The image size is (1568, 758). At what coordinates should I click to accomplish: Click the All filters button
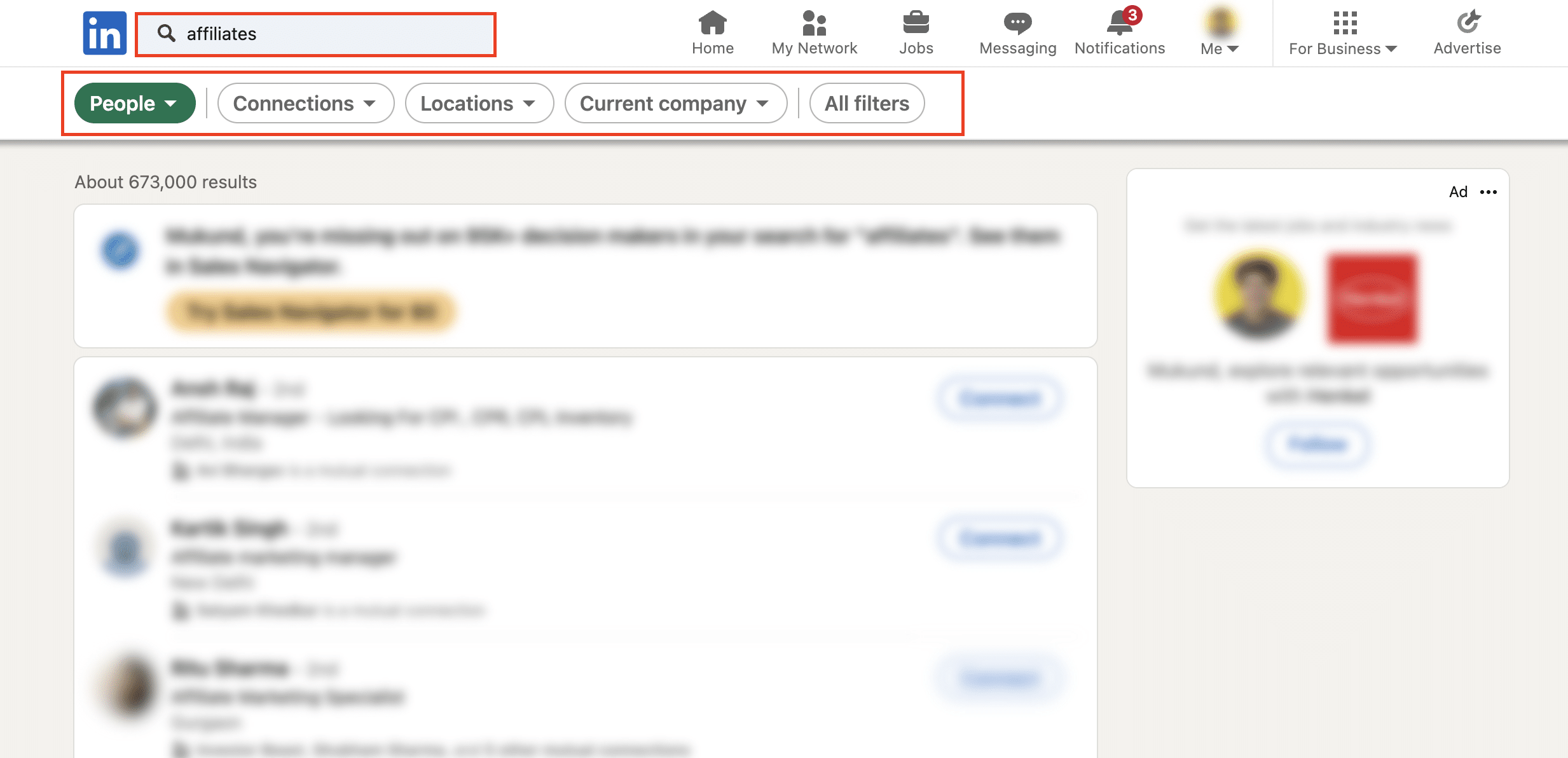[866, 102]
